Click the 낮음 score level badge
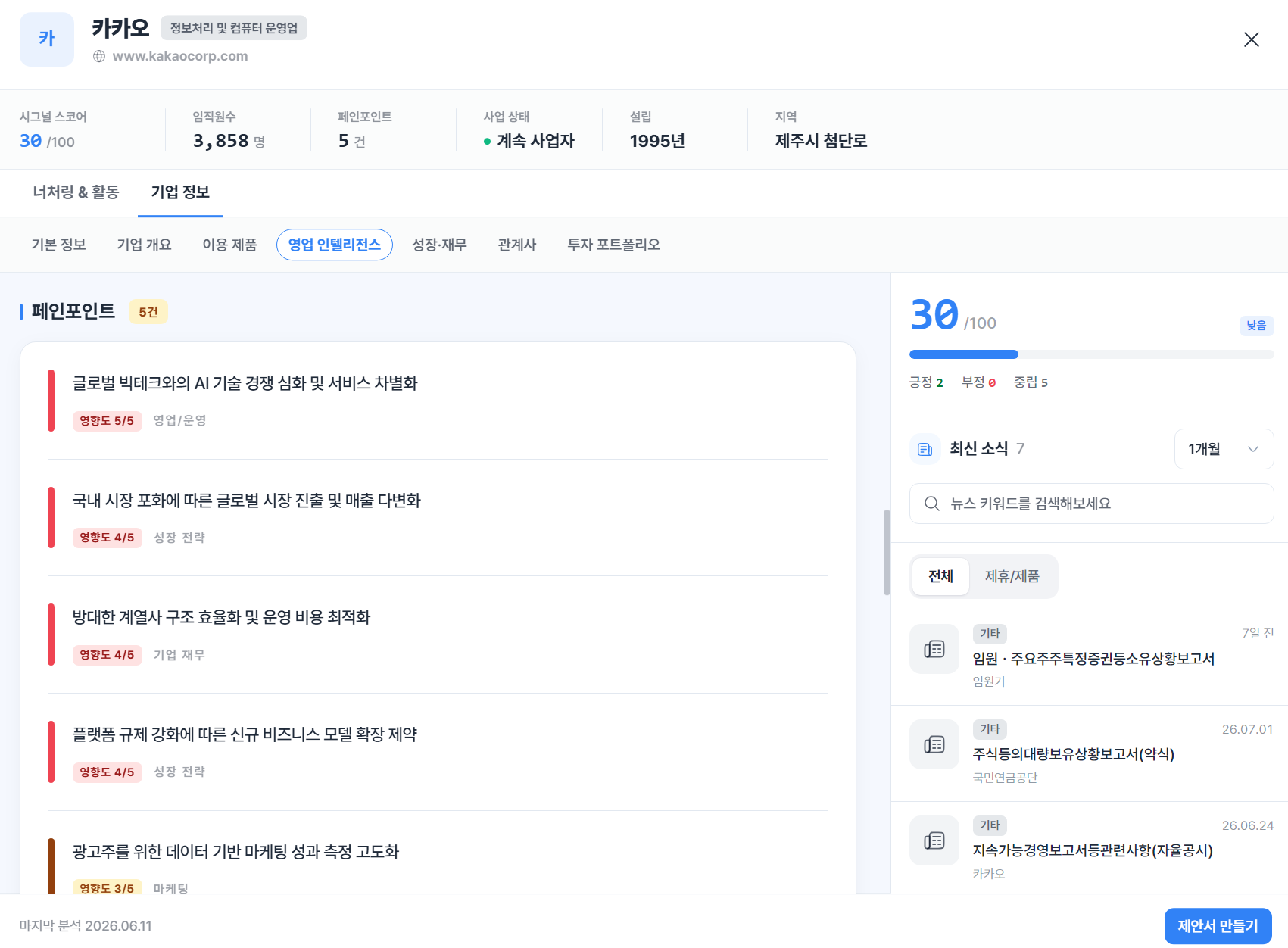This screenshot has width=1288, height=948. click(1257, 326)
